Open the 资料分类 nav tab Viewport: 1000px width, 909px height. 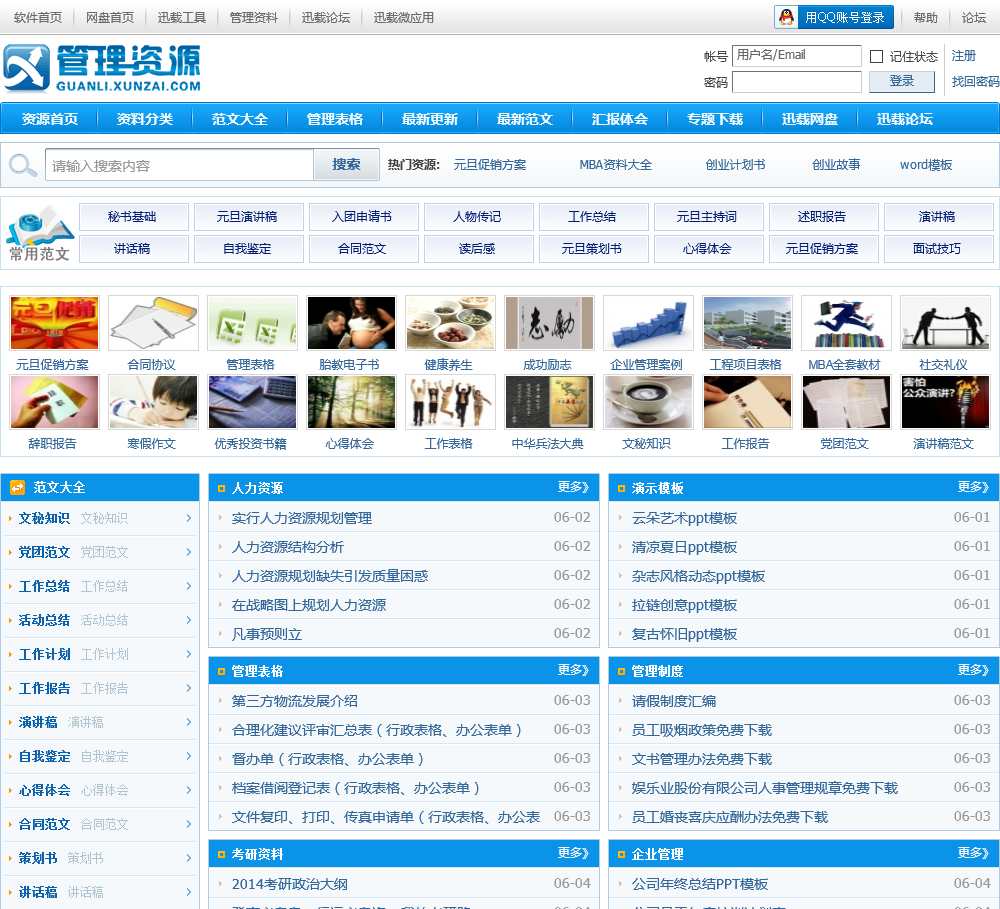tap(145, 119)
